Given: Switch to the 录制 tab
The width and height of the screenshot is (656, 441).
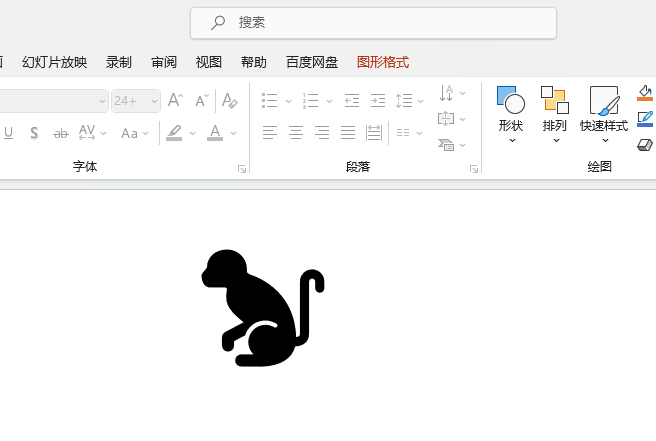Looking at the screenshot, I should click(118, 62).
